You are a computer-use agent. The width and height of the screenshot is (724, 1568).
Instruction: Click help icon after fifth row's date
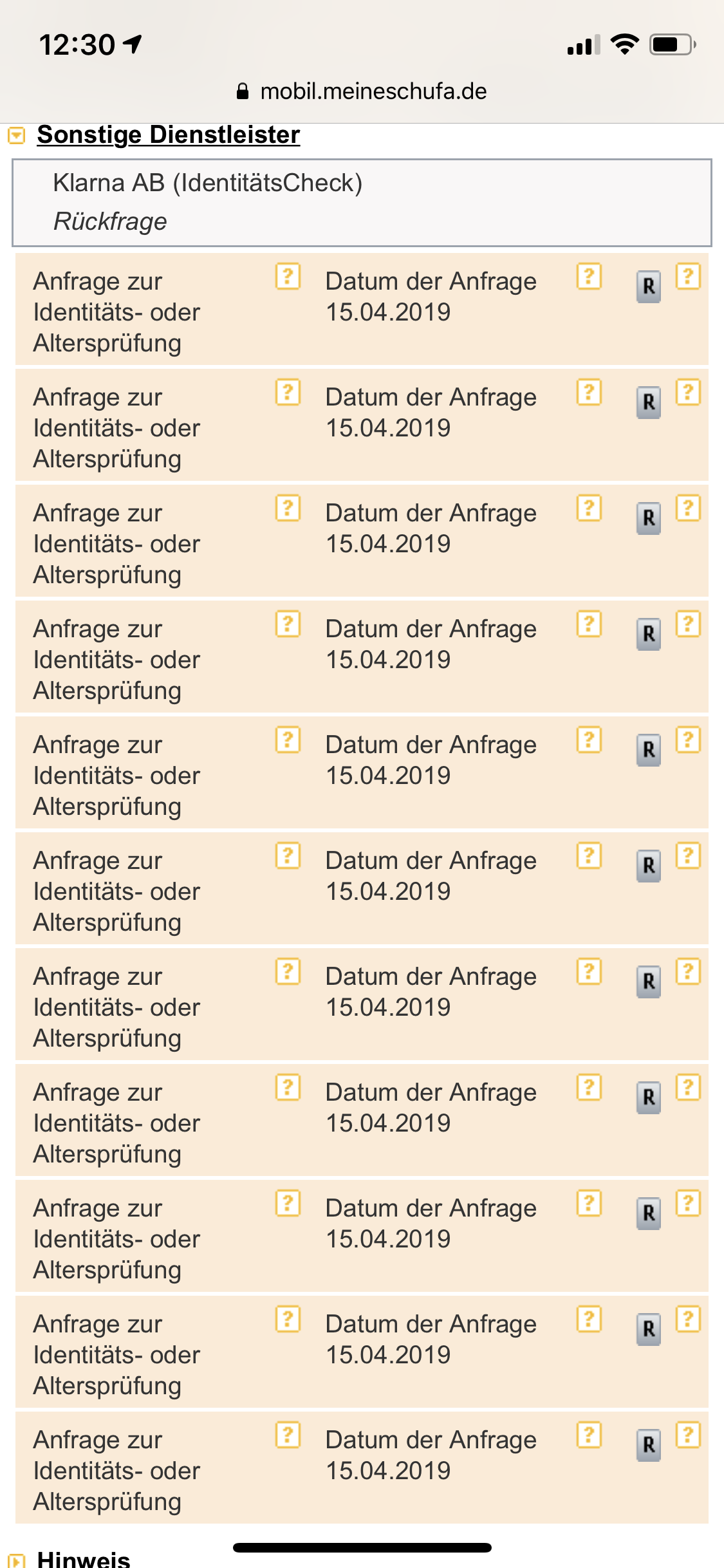589,740
